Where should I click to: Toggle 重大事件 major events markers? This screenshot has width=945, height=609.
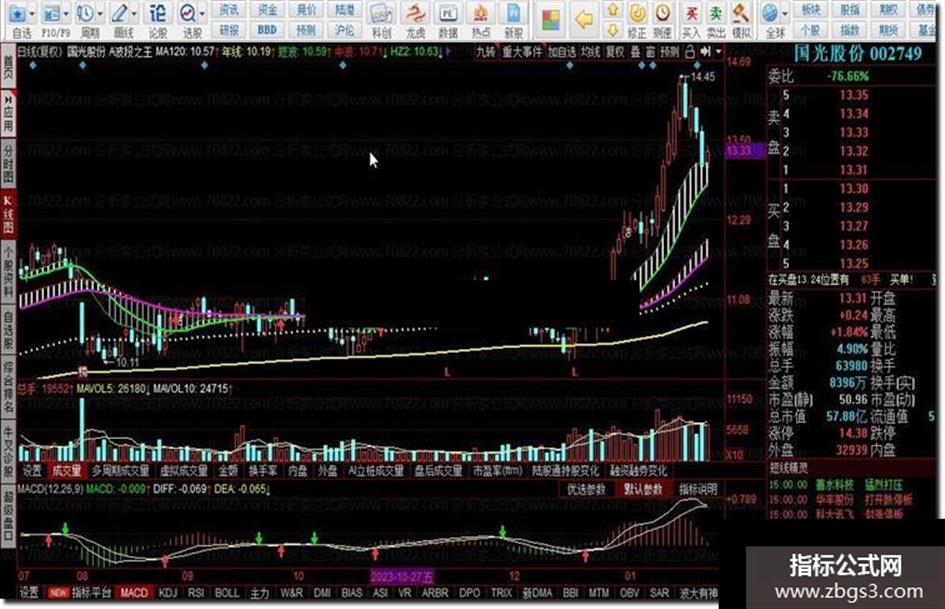point(523,53)
